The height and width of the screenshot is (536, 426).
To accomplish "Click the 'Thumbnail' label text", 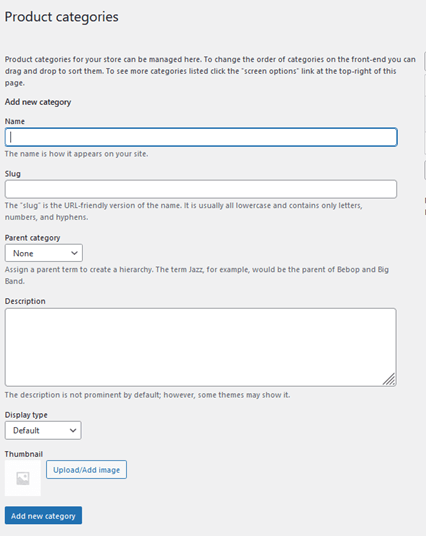I will pyautogui.click(x=24, y=454).
